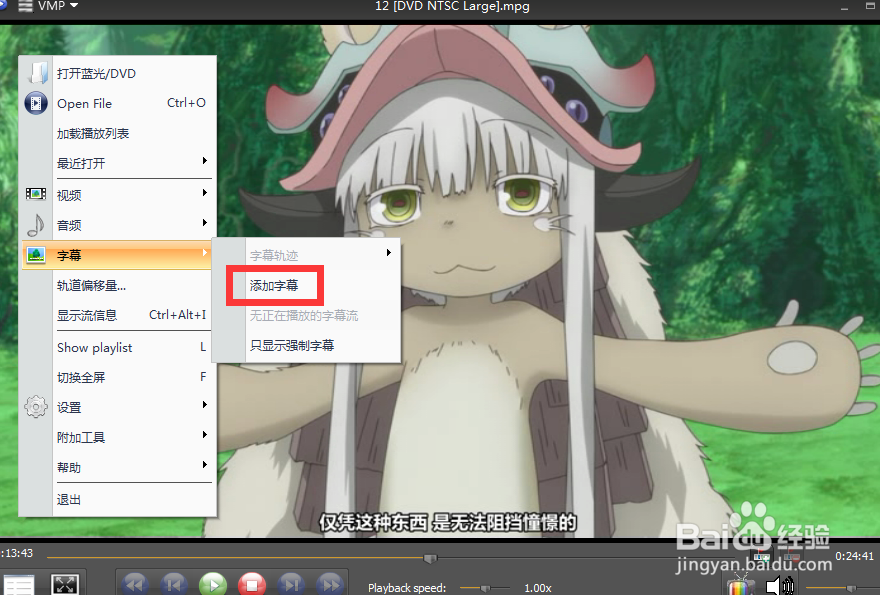Expand the 附加工具 submenu arrow
This screenshot has height=595, width=880.
coord(205,434)
